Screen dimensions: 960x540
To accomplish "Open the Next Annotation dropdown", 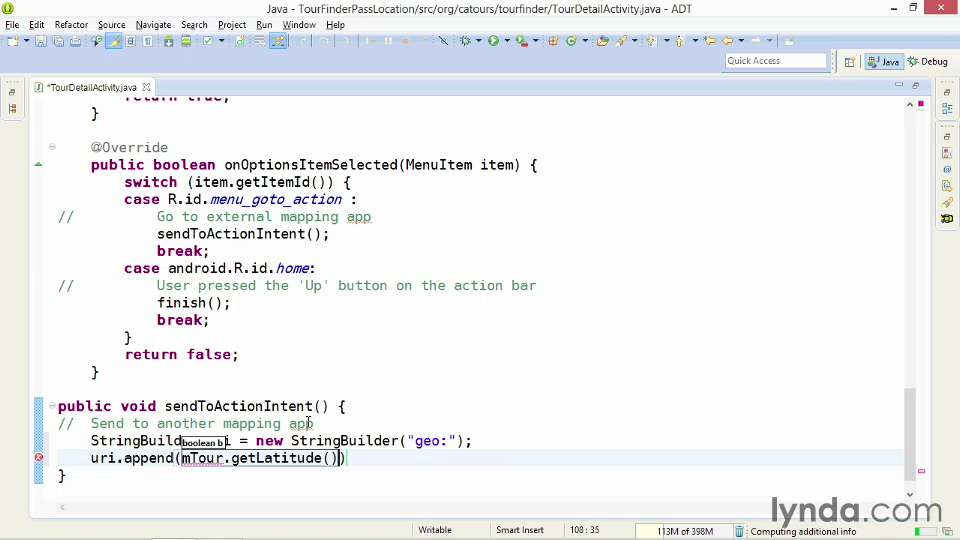I will pyautogui.click(x=666, y=41).
